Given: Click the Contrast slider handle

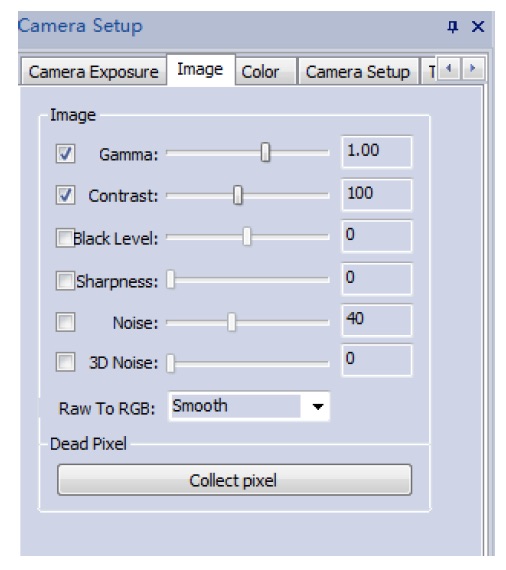Looking at the screenshot, I should (238, 195).
